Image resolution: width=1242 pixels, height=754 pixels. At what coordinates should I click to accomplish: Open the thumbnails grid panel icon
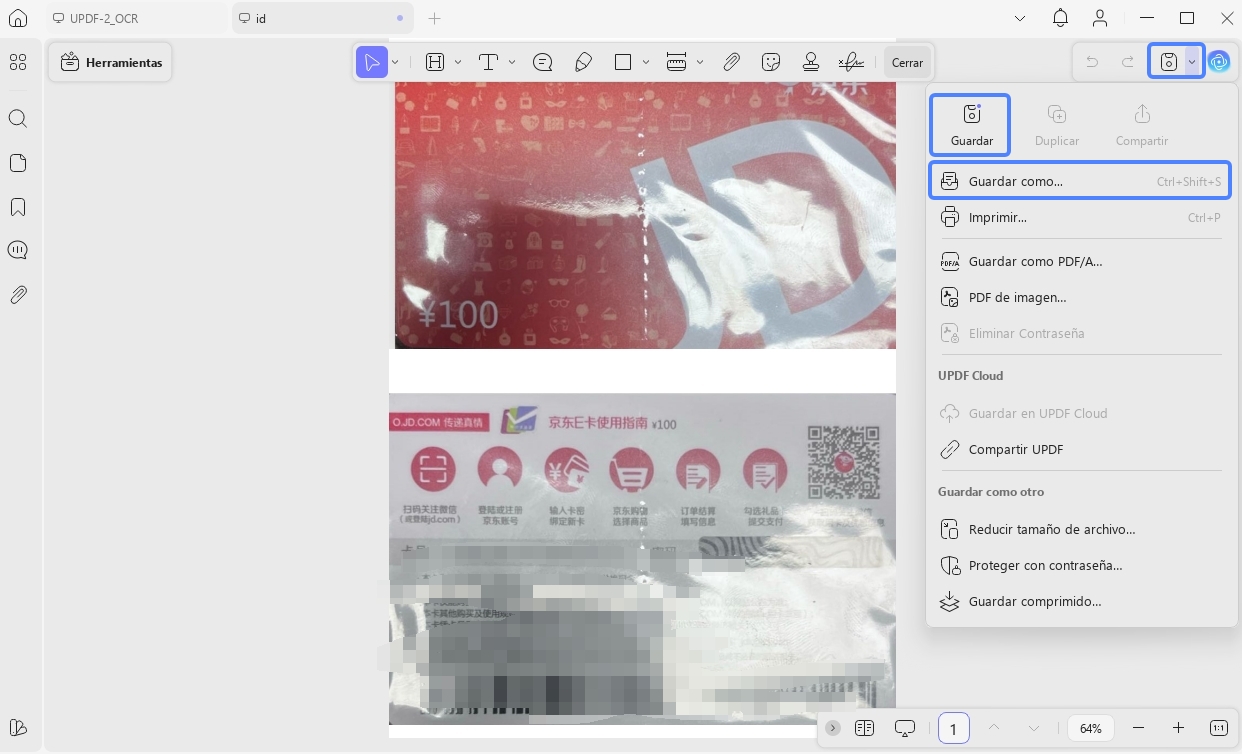18,62
